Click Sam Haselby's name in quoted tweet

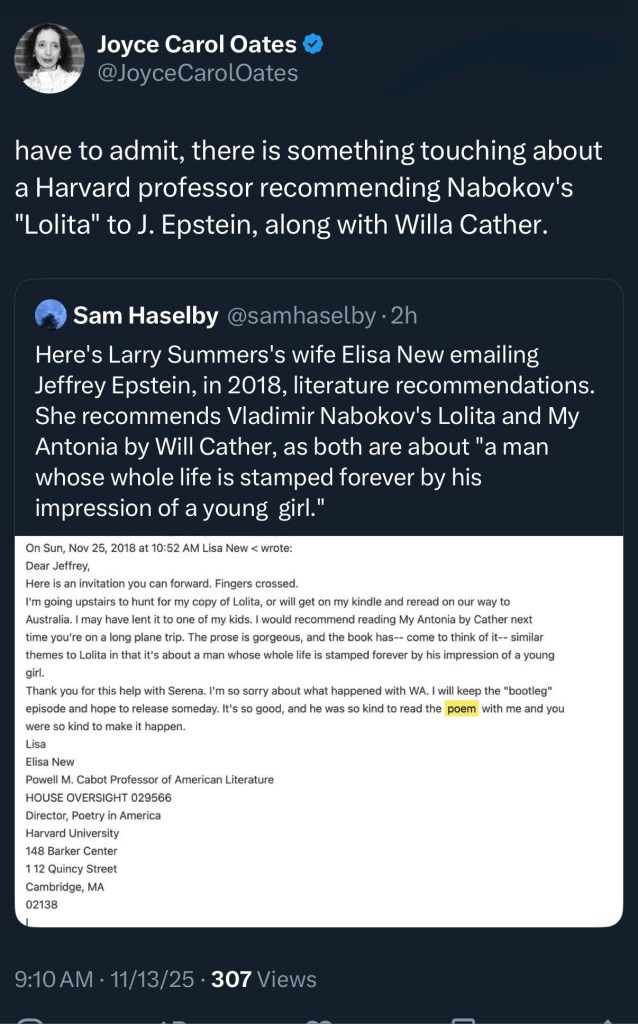(x=146, y=316)
